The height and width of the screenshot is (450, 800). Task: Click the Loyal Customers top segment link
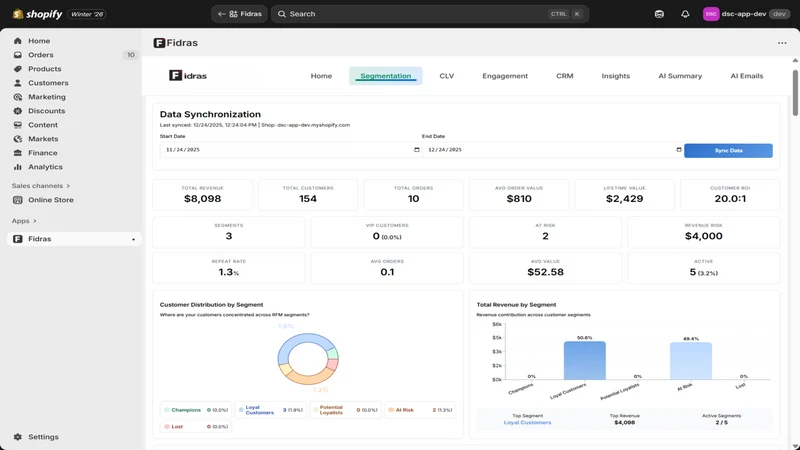tap(528, 422)
